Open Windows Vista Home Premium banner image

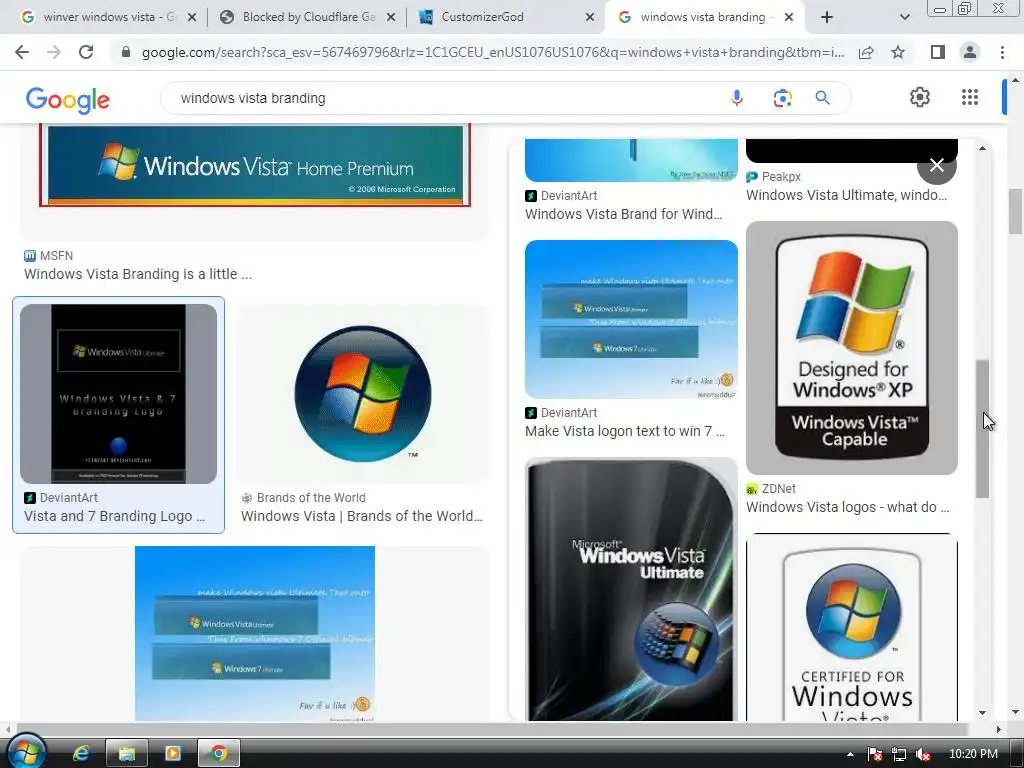[255, 165]
